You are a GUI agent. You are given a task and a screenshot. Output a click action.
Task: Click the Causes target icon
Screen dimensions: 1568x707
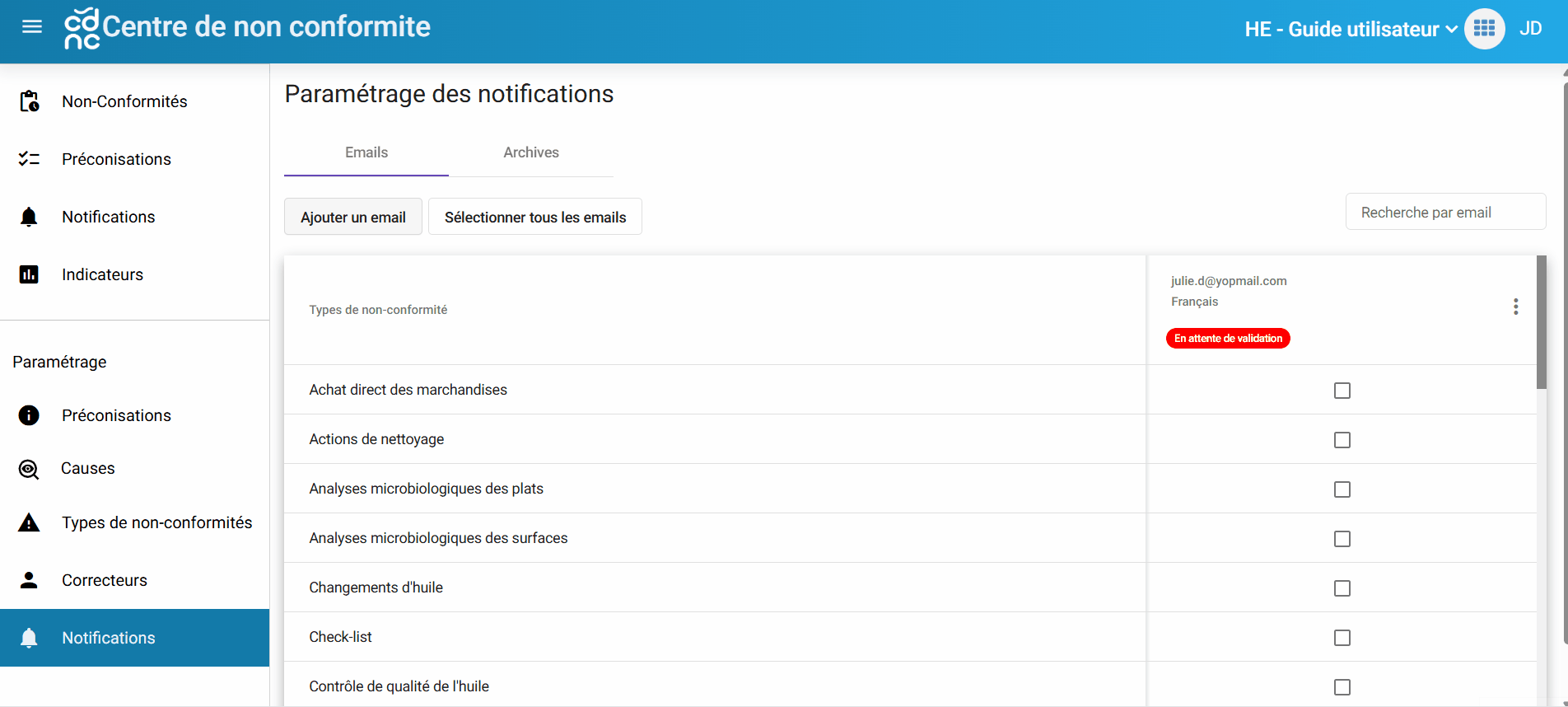tap(29, 469)
